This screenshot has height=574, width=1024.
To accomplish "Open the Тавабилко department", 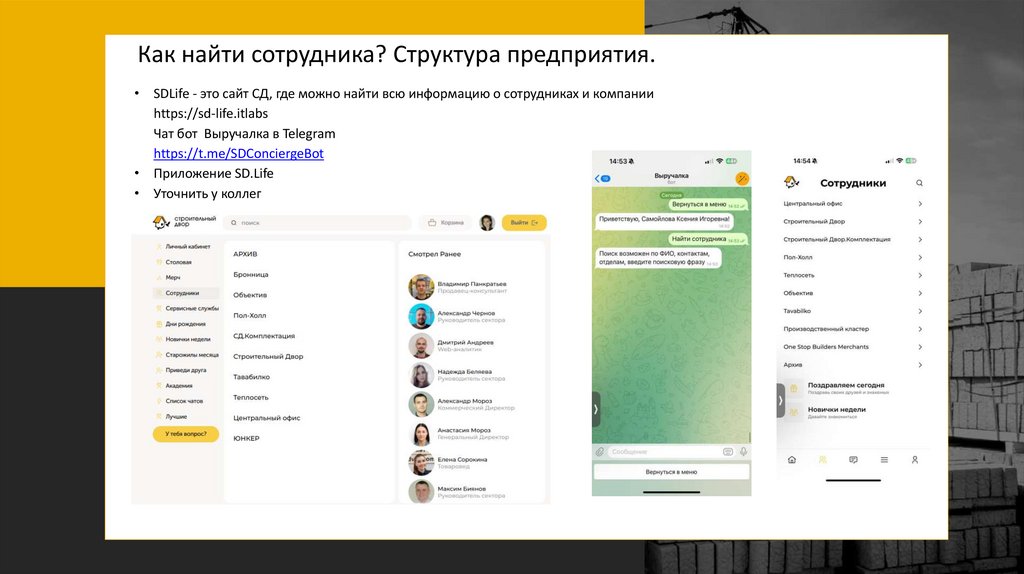I will click(x=251, y=377).
